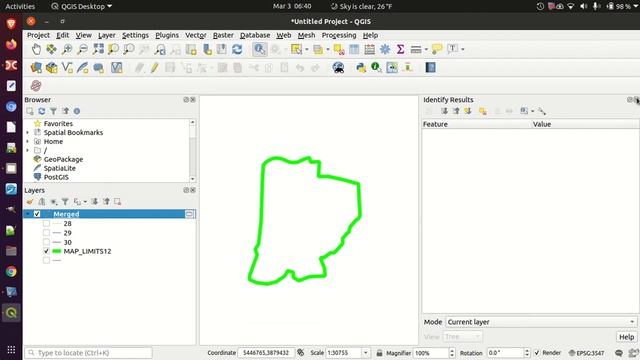The image size is (640, 360).
Task: Open the Vector menu
Action: pos(196,35)
